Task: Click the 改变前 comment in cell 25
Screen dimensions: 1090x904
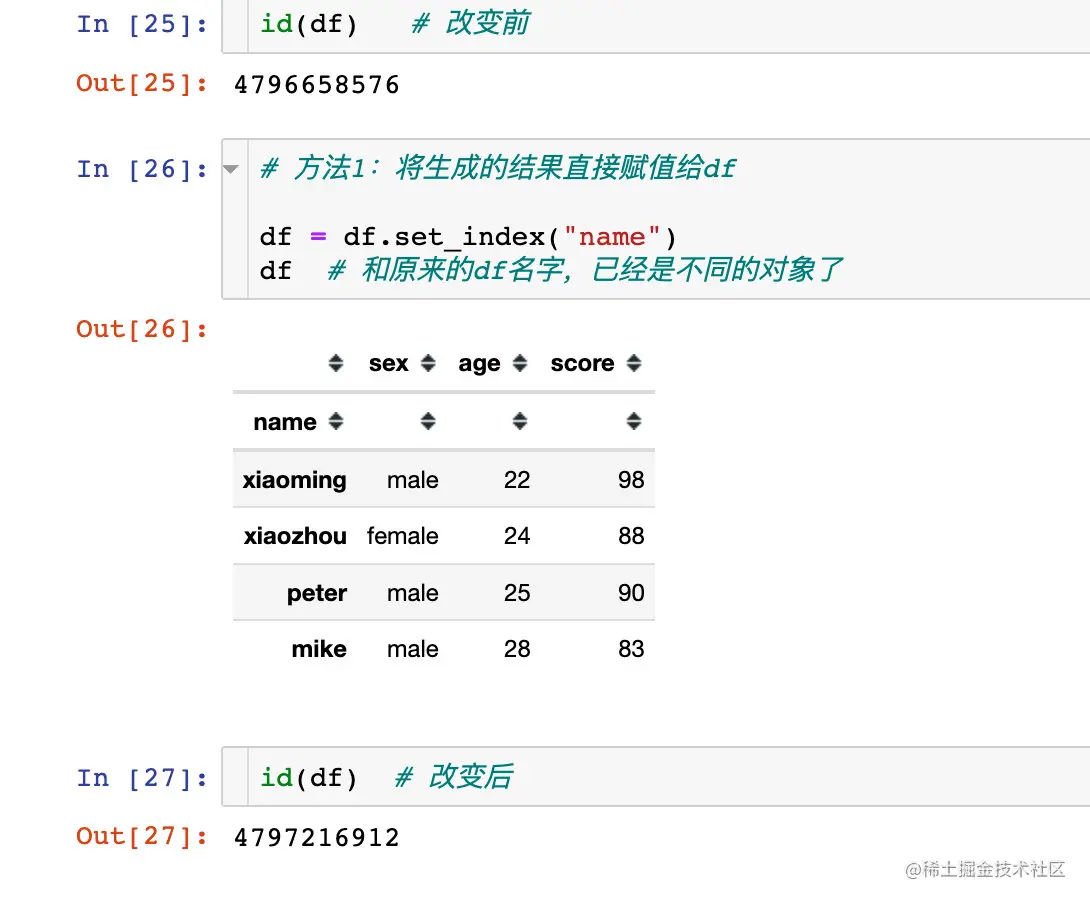Action: (471, 23)
